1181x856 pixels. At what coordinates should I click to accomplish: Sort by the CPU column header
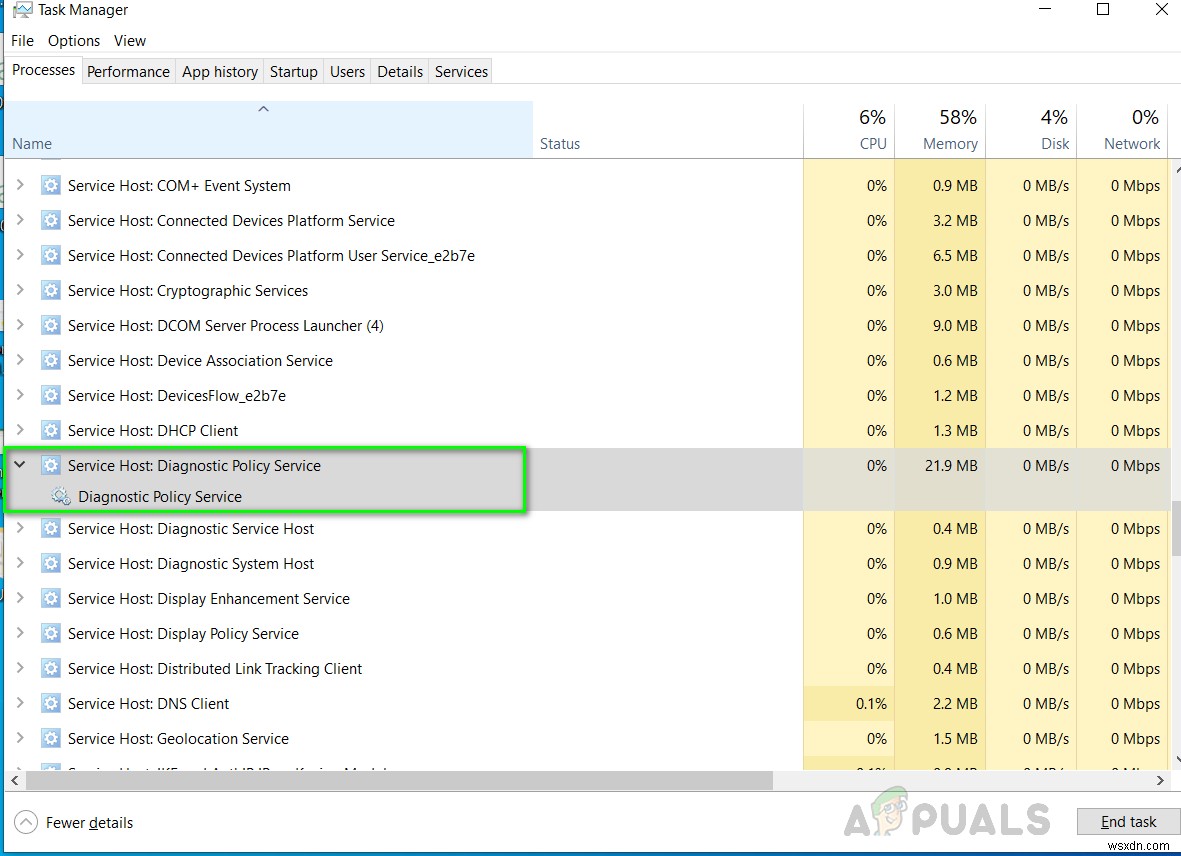849,129
